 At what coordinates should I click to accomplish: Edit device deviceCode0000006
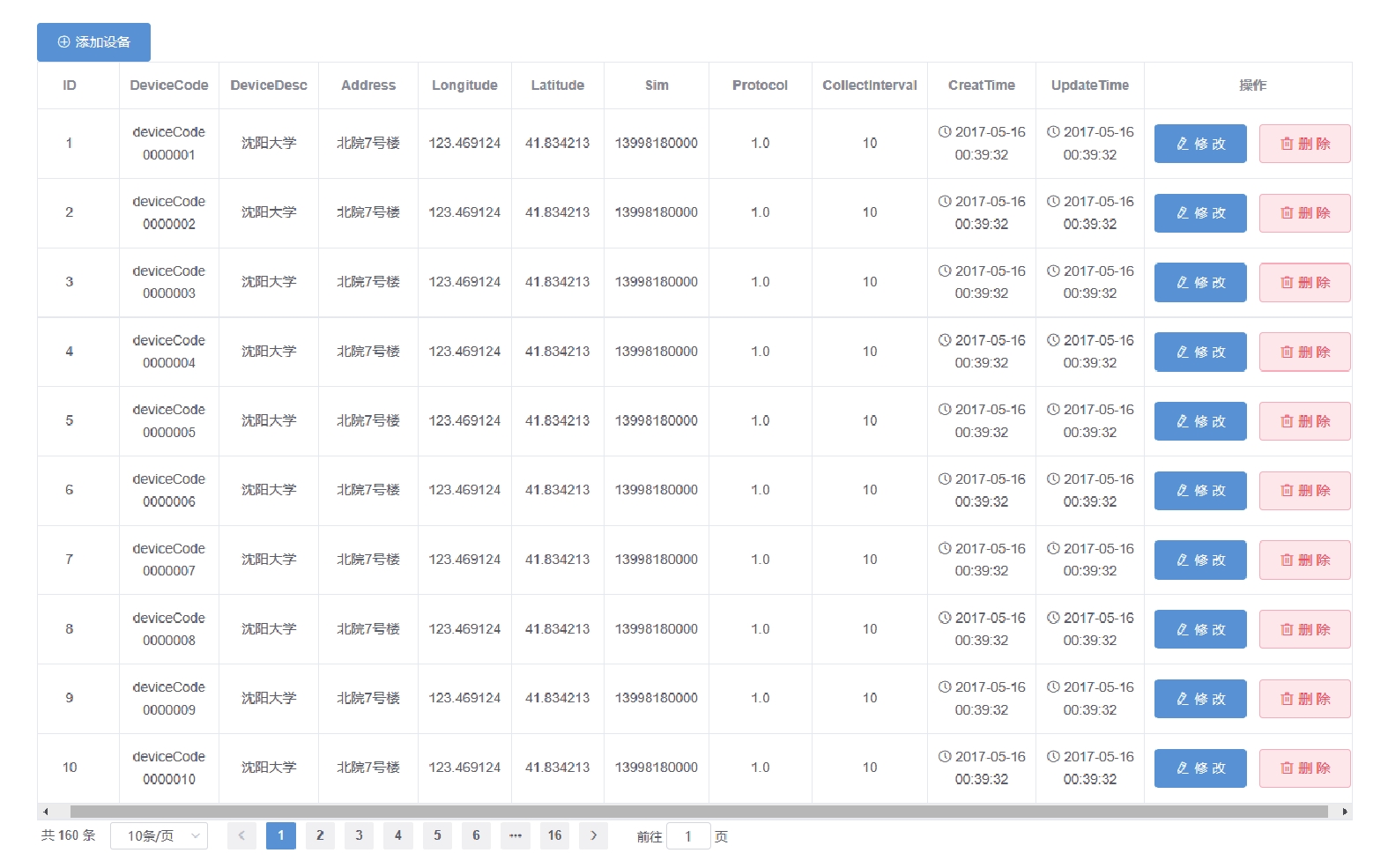click(x=1200, y=491)
